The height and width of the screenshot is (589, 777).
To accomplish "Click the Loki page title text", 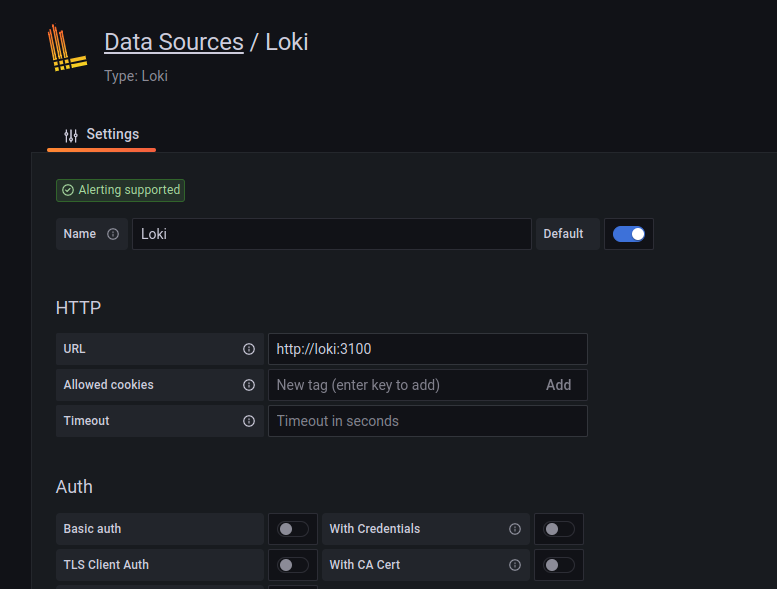I will pos(287,42).
